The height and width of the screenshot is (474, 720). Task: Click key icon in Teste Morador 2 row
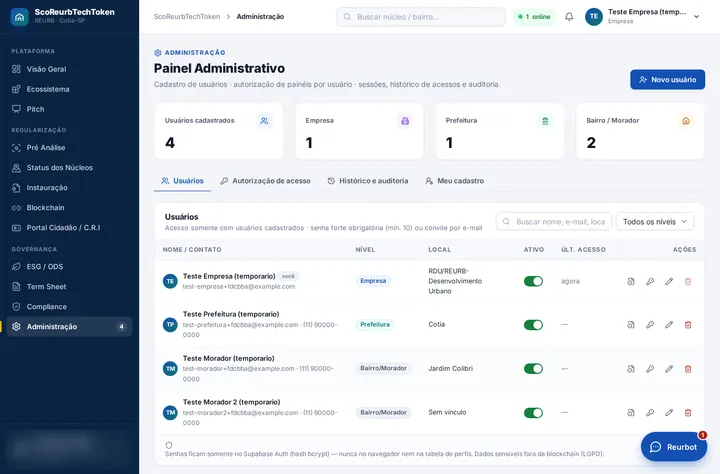(650, 412)
